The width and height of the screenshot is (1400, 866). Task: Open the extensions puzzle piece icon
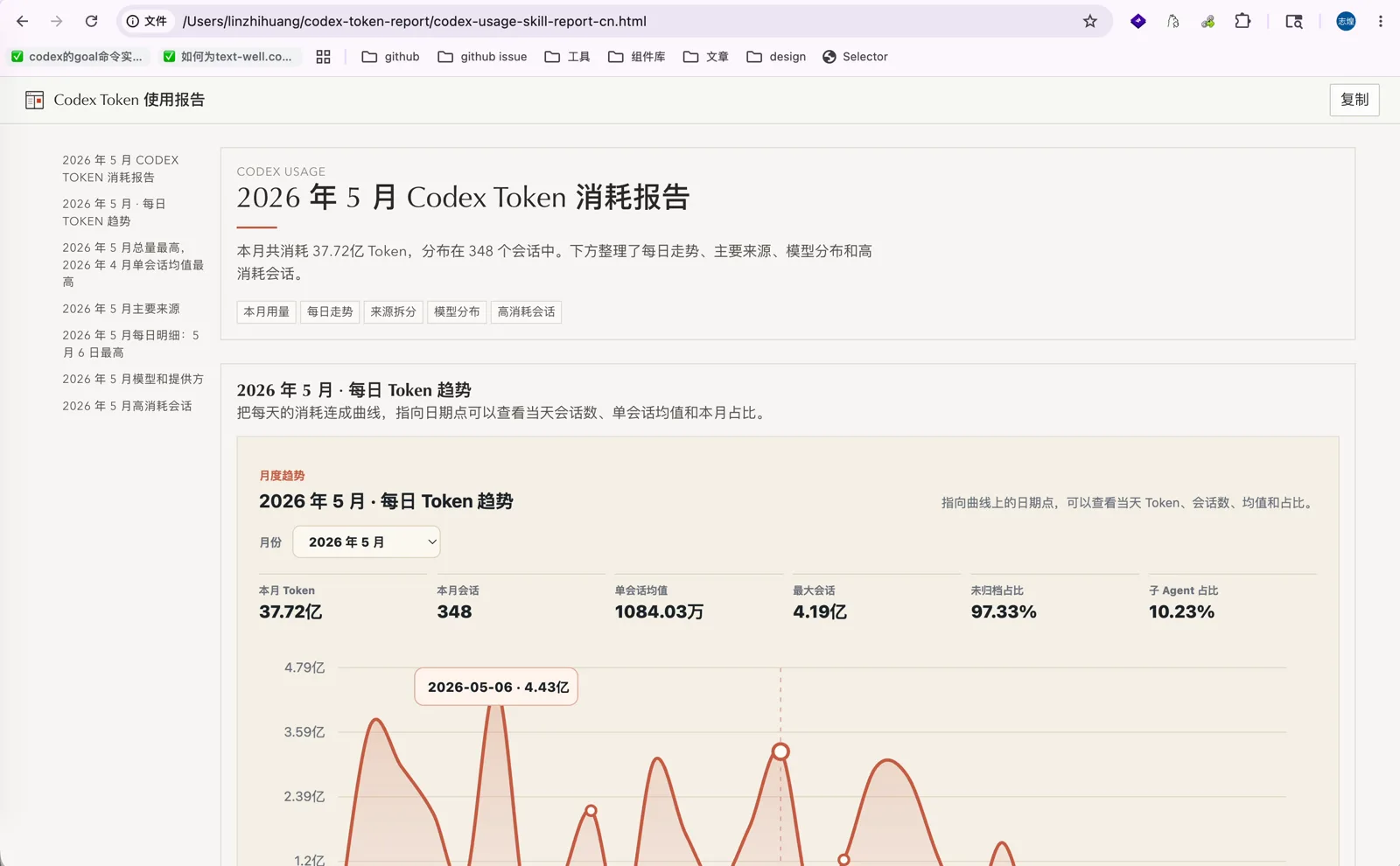click(1242, 21)
